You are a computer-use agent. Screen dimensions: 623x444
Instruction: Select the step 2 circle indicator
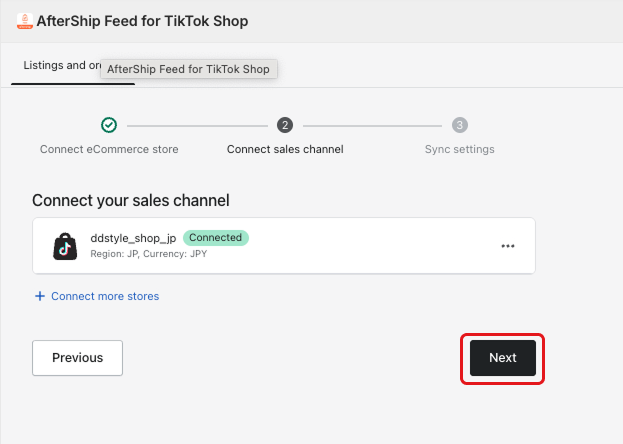[285, 125]
